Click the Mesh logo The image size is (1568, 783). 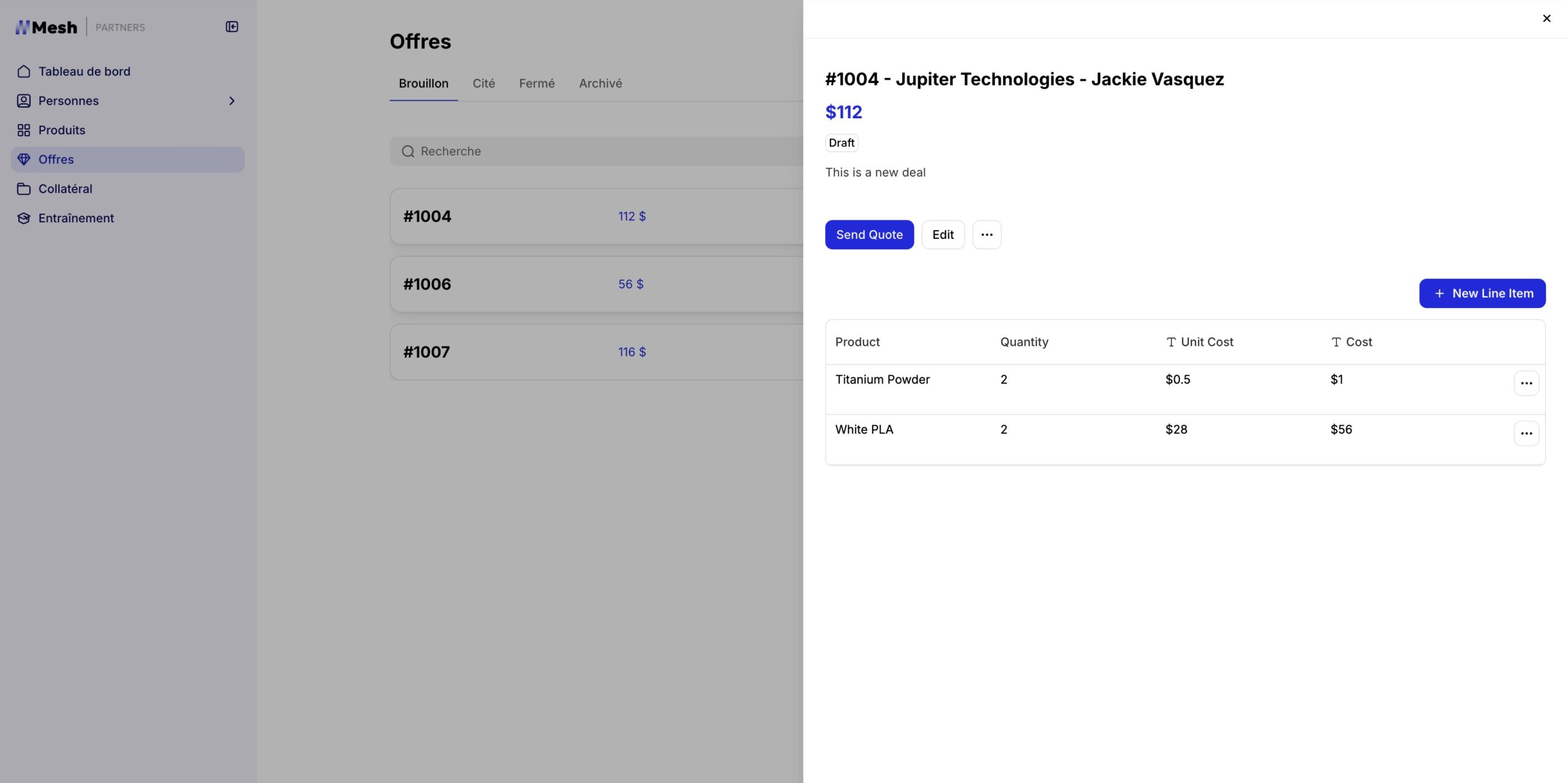click(47, 27)
